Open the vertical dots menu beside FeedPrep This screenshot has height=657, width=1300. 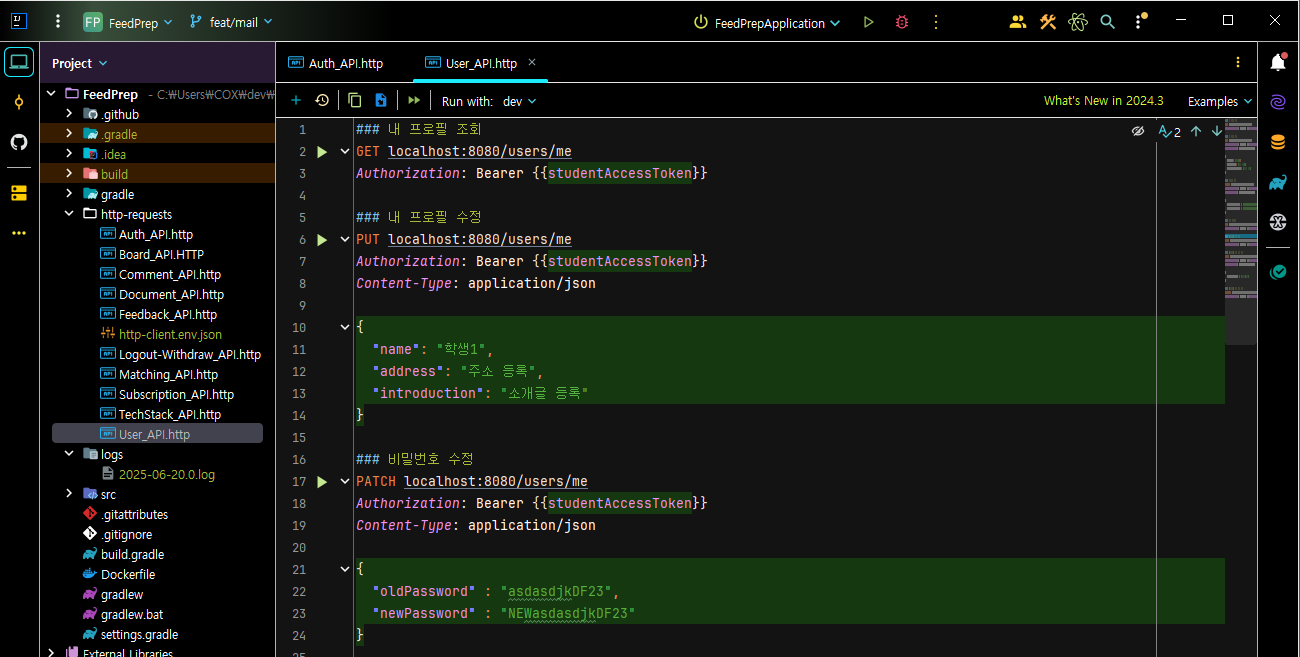pos(58,21)
